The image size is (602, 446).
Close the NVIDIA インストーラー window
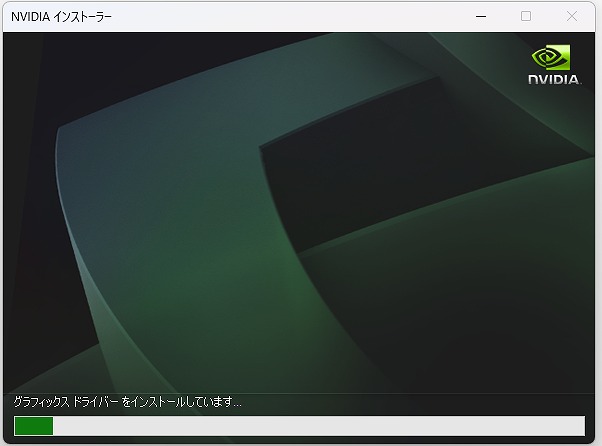(572, 16)
